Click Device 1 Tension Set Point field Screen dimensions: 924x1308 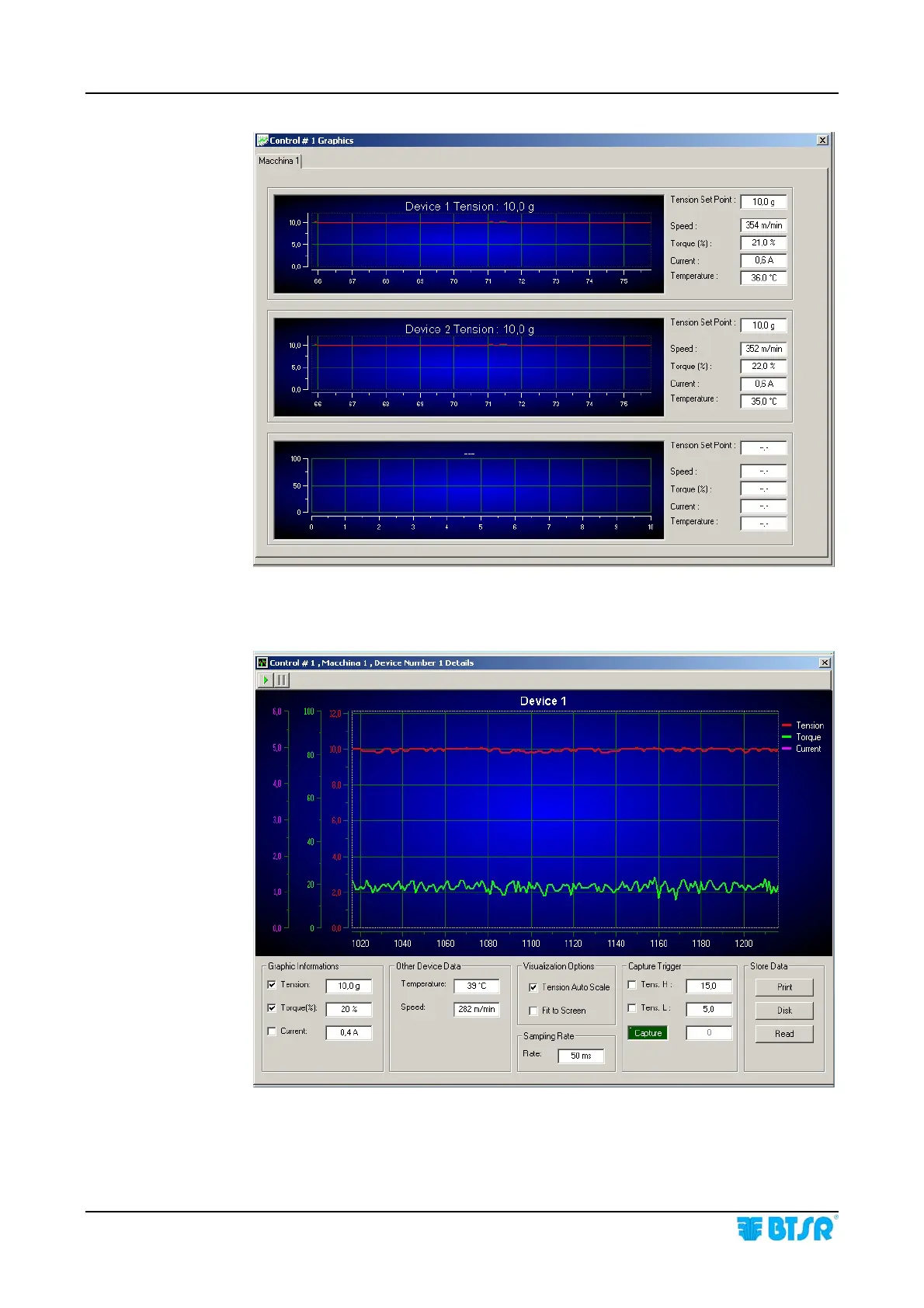(763, 202)
